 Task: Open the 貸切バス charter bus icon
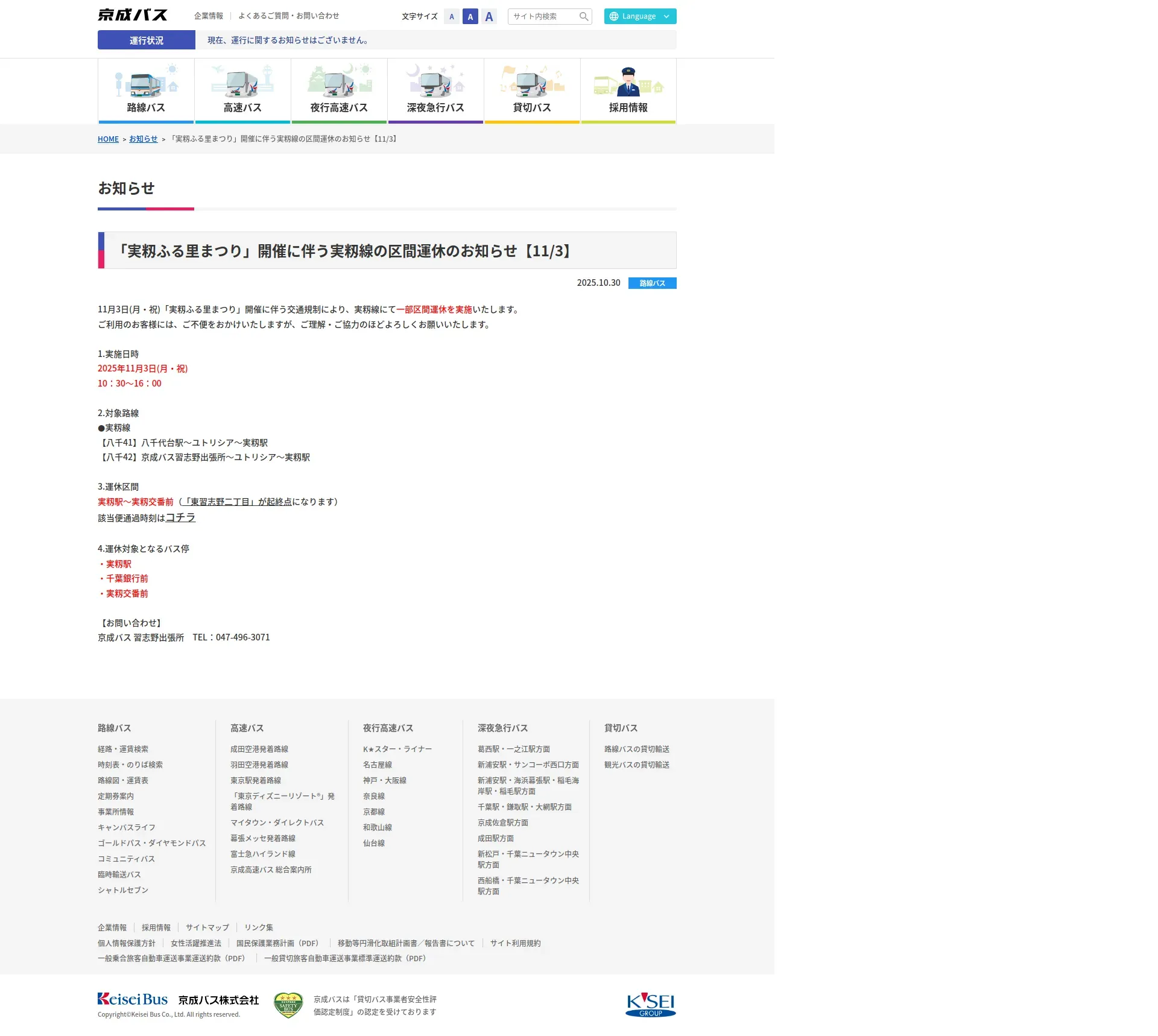[x=532, y=84]
